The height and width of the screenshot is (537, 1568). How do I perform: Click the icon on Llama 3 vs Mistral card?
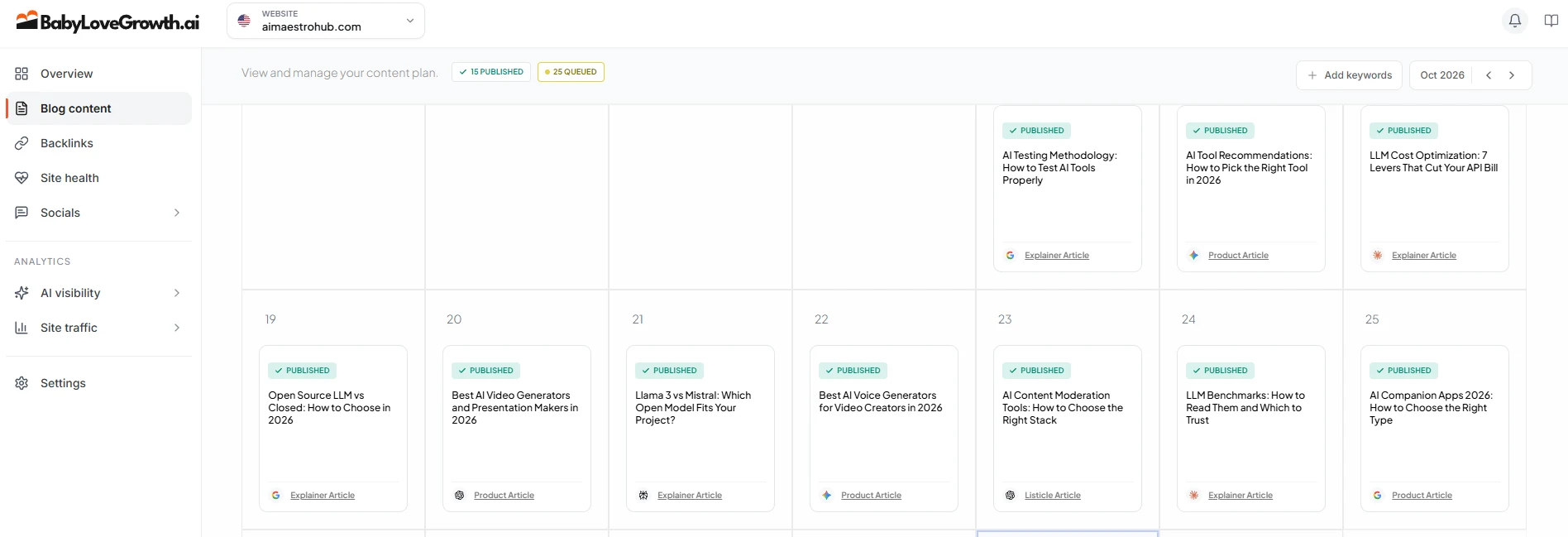point(643,496)
